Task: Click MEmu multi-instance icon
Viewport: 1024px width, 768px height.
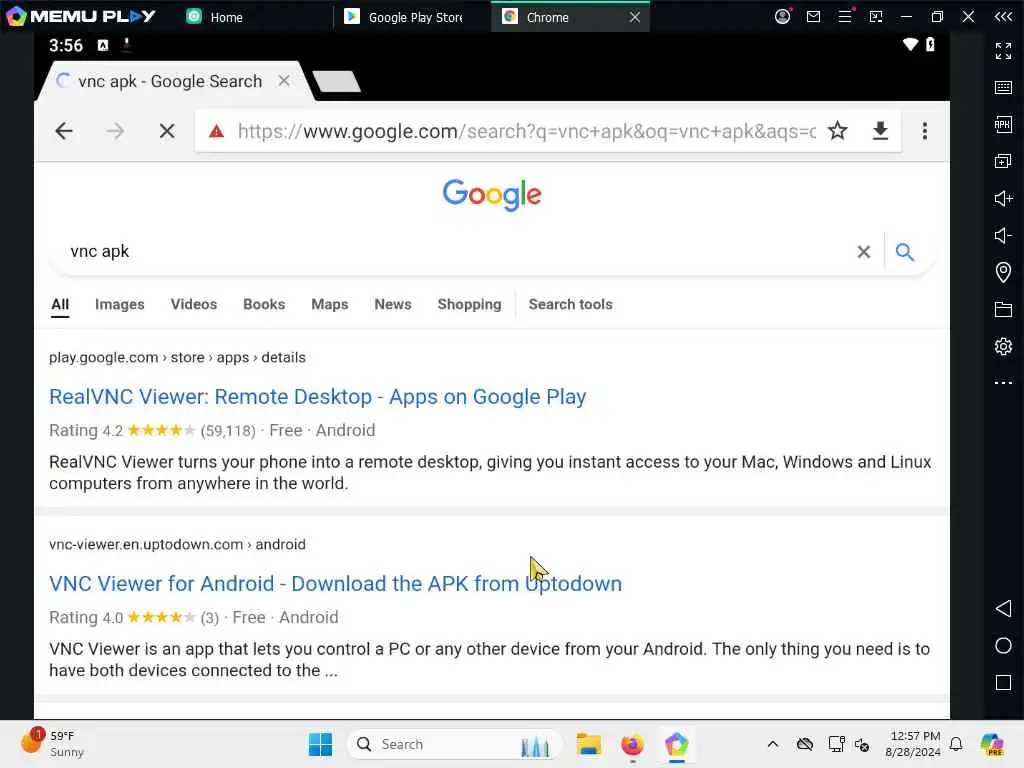Action: pos(1003,161)
